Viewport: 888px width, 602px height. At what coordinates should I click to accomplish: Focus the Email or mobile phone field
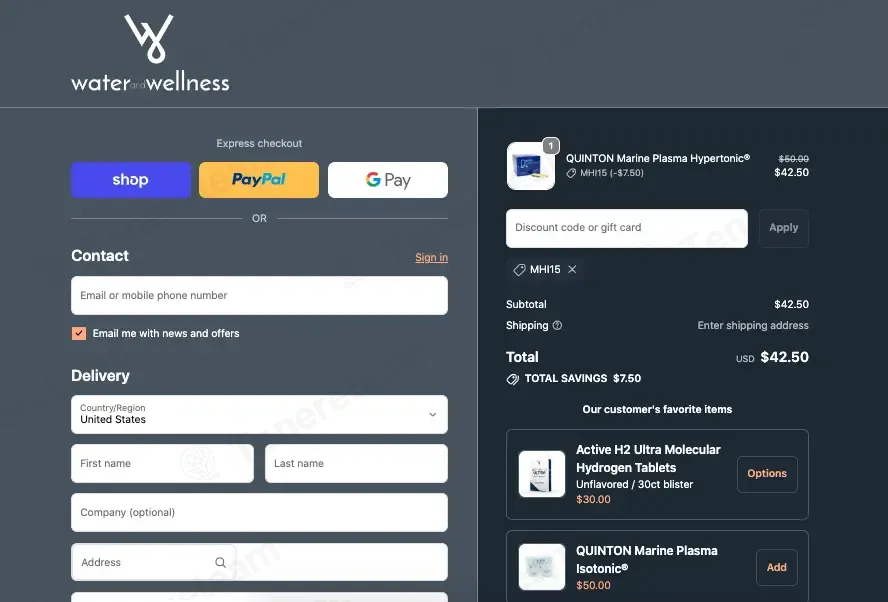pos(259,296)
